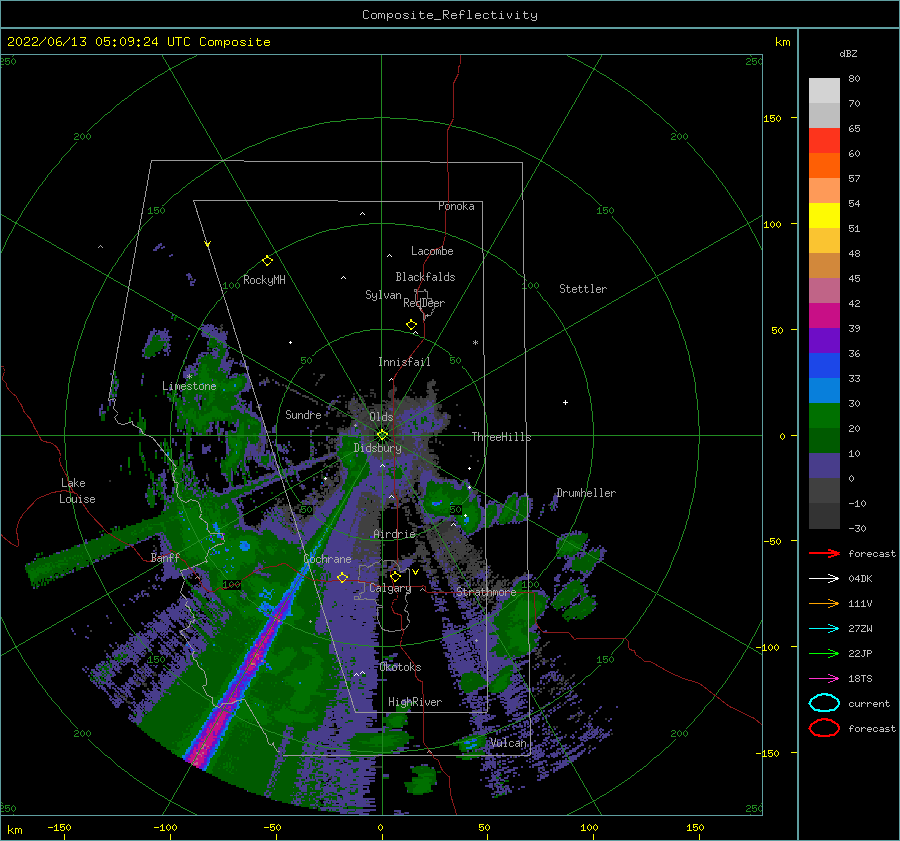Click yellow diamond marker above Calgary label
900x841 pixels.
click(x=395, y=576)
